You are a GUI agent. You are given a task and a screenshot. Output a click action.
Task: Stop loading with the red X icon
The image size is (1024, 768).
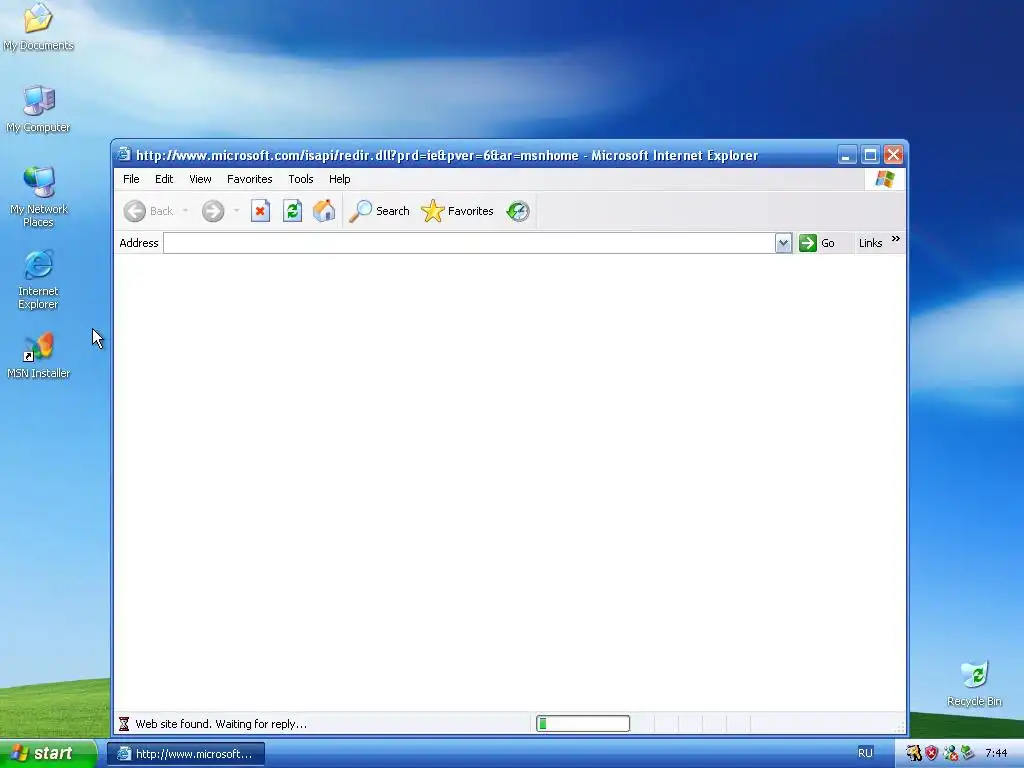click(260, 211)
